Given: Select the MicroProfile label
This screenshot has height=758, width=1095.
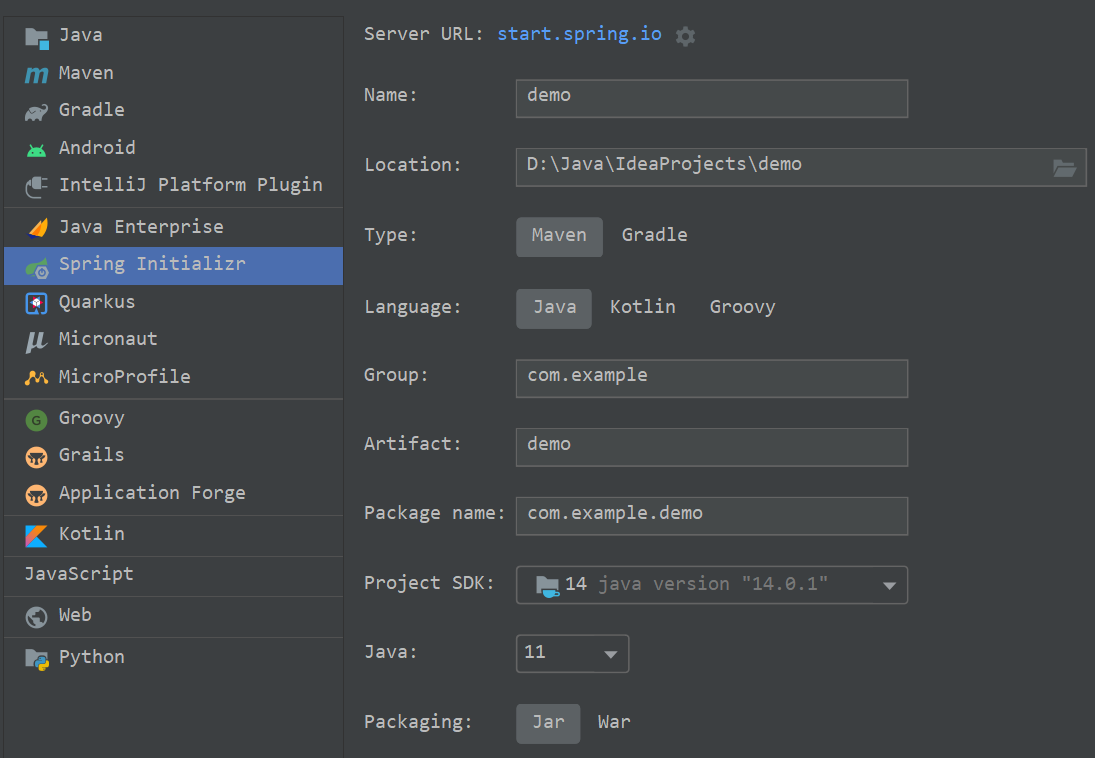Looking at the screenshot, I should tap(124, 377).
